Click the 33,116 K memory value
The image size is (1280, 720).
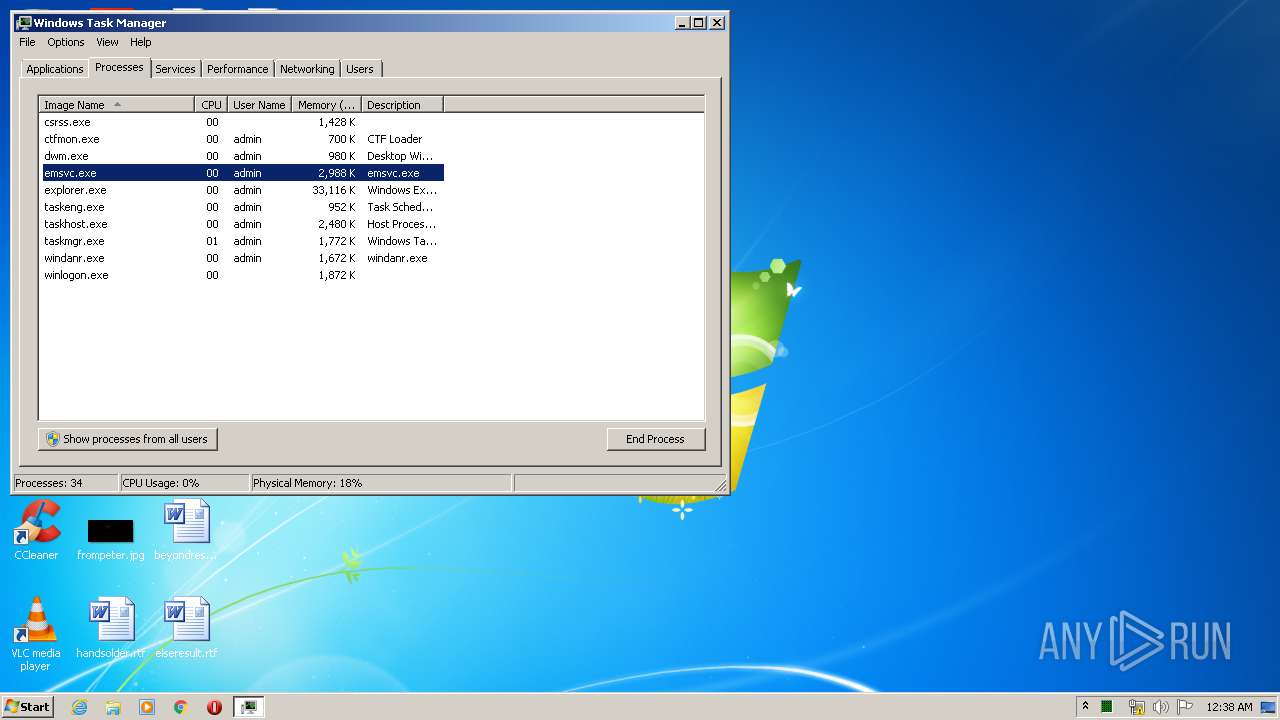pyautogui.click(x=334, y=190)
